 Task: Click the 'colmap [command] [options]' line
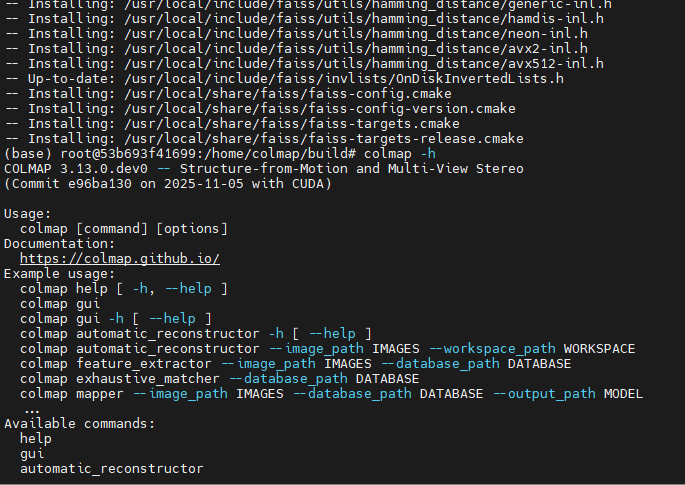pos(124,229)
